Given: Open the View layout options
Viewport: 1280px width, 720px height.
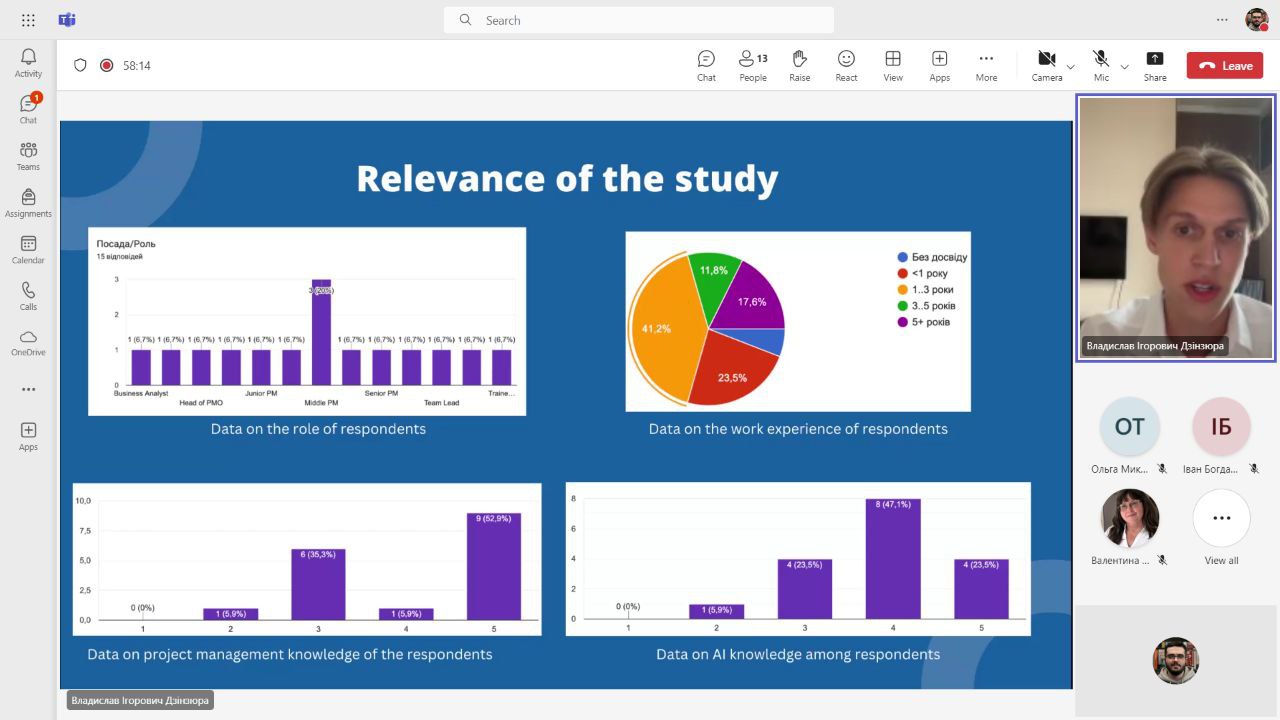Looking at the screenshot, I should (x=893, y=65).
